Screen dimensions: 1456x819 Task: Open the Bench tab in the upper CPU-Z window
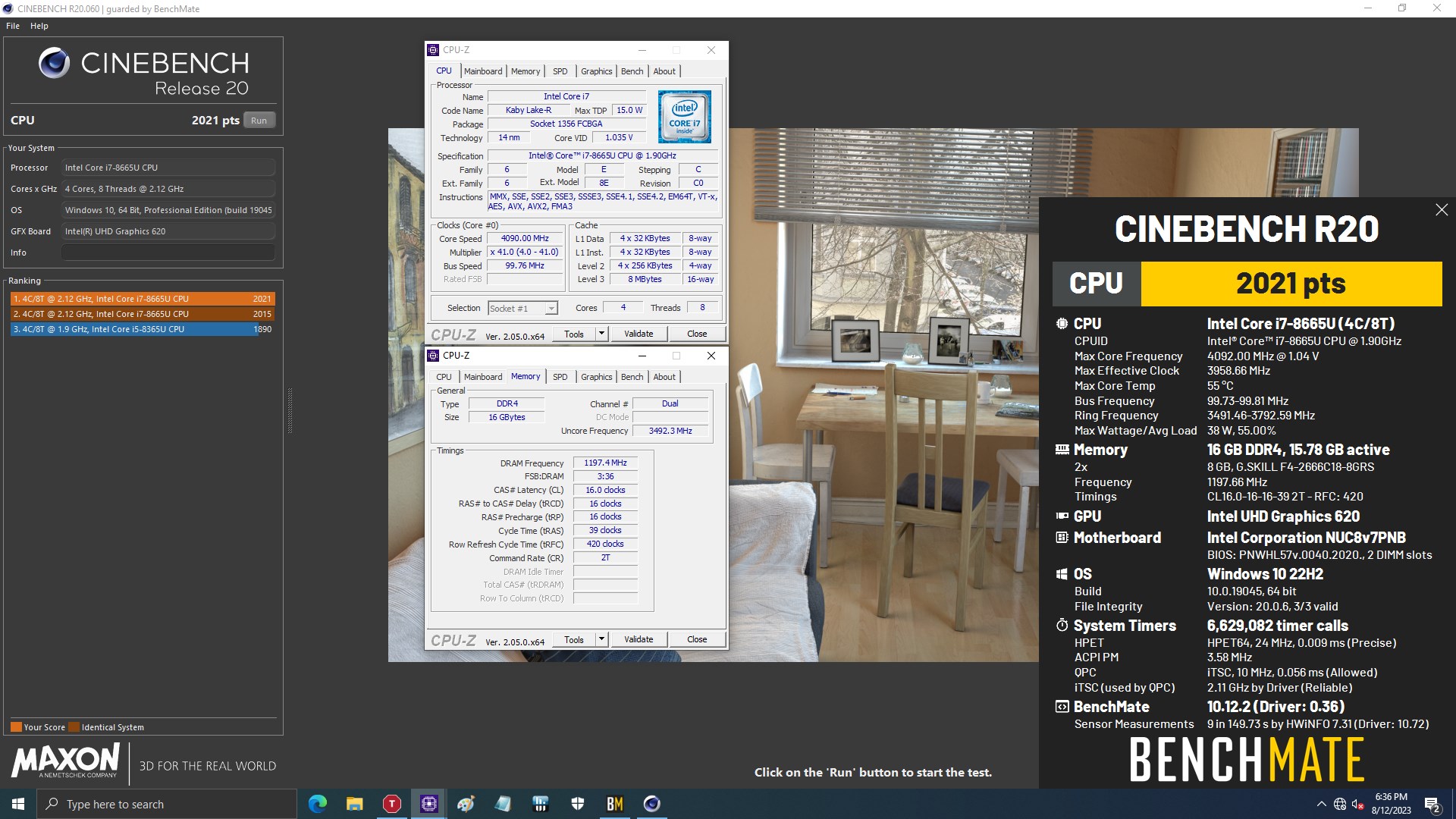[632, 71]
